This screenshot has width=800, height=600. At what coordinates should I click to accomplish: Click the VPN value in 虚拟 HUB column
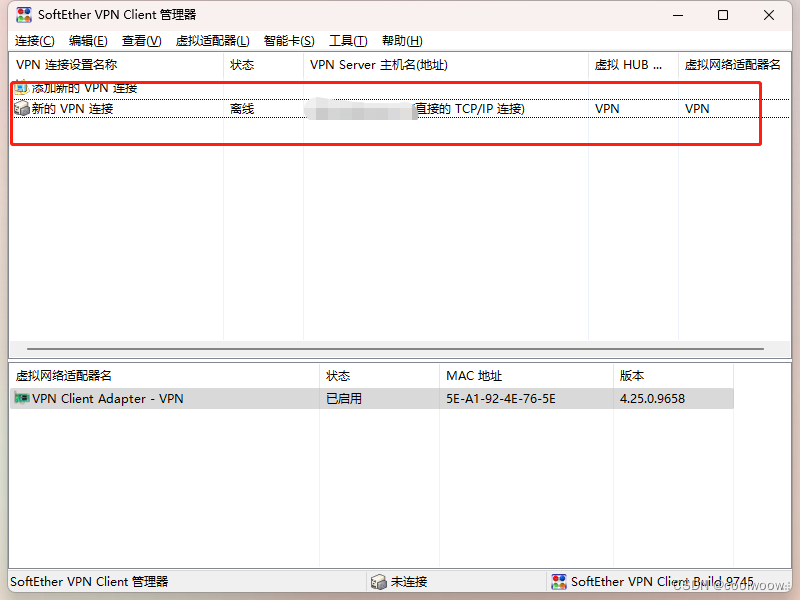[x=607, y=109]
